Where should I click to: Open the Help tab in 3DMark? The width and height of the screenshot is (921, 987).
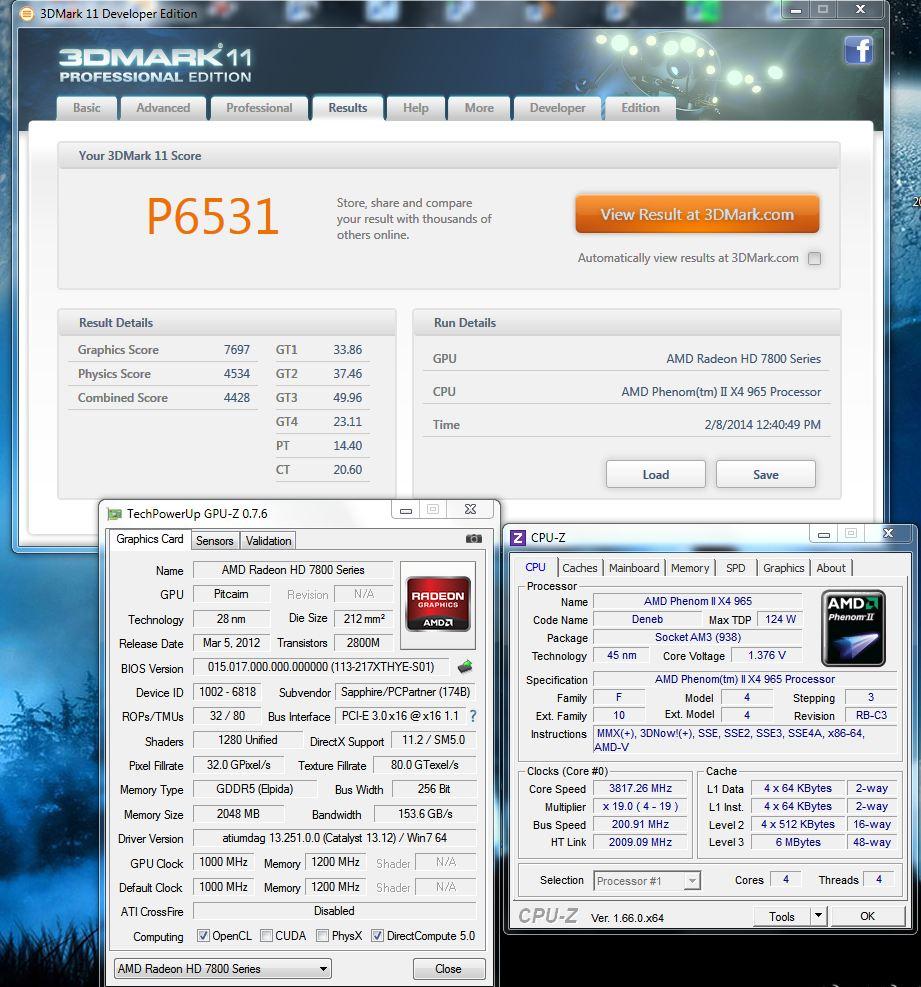click(x=415, y=108)
